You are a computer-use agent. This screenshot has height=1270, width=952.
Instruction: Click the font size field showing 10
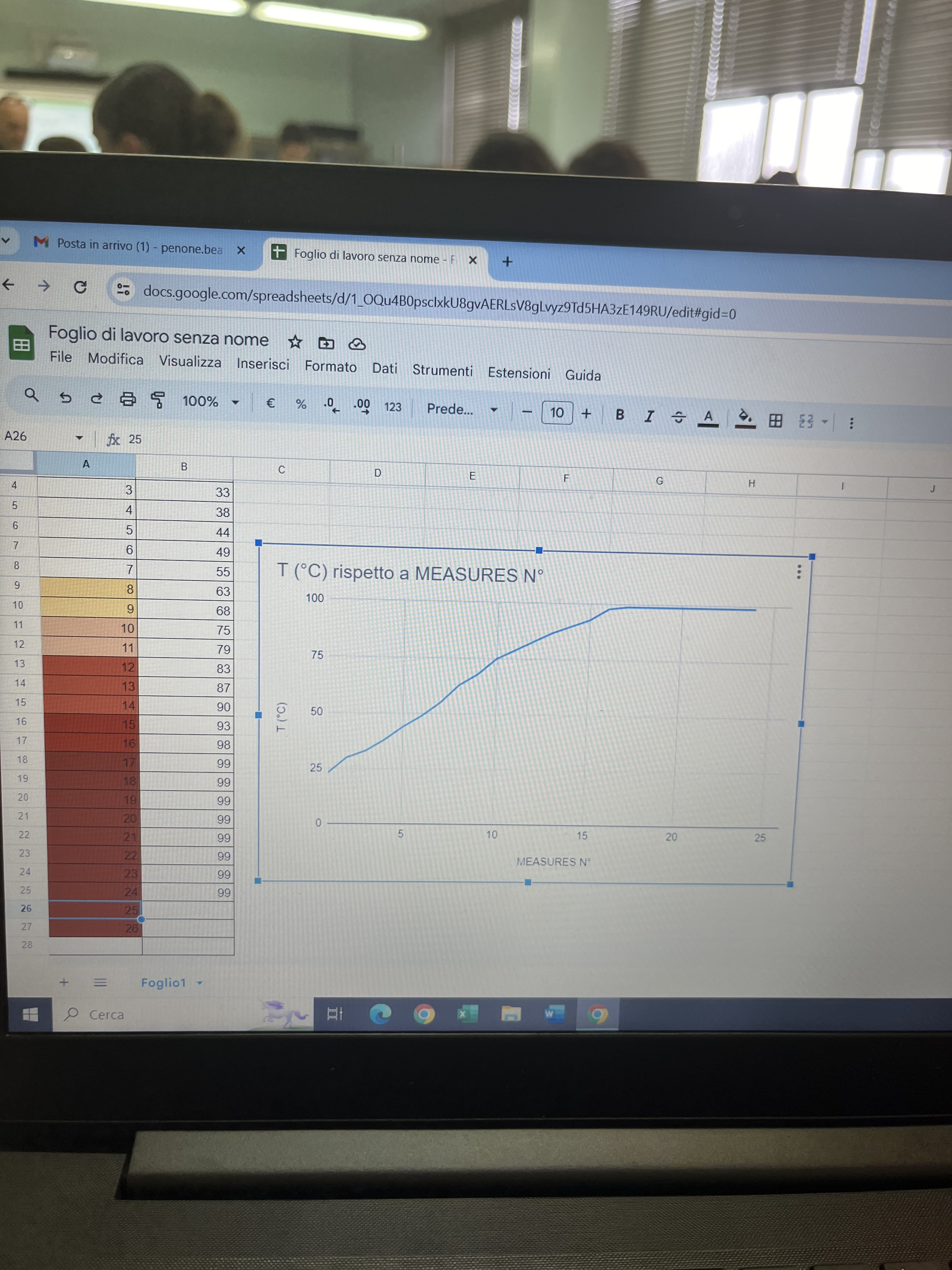point(557,413)
